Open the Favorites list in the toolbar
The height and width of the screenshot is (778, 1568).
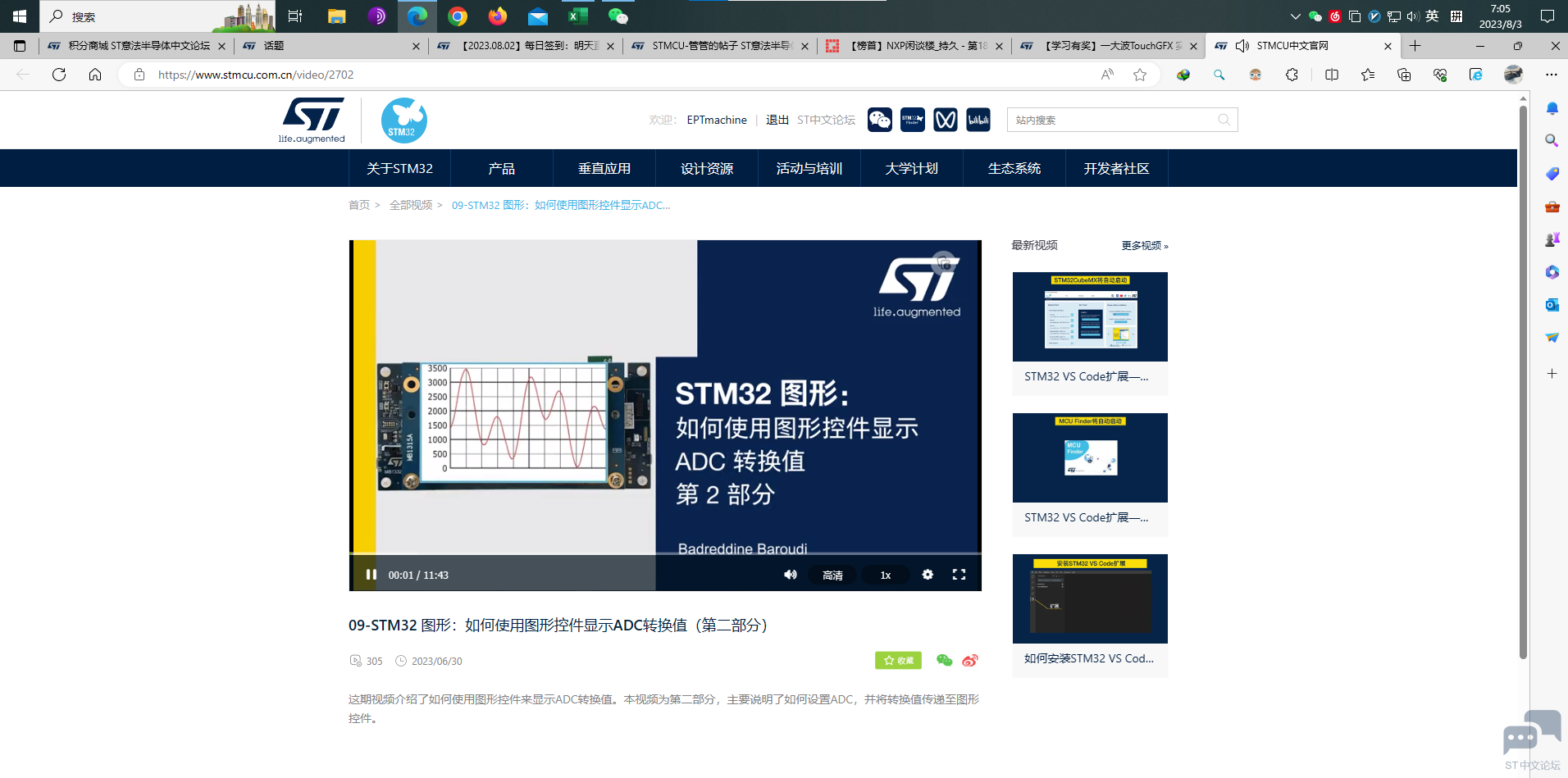tap(1368, 75)
